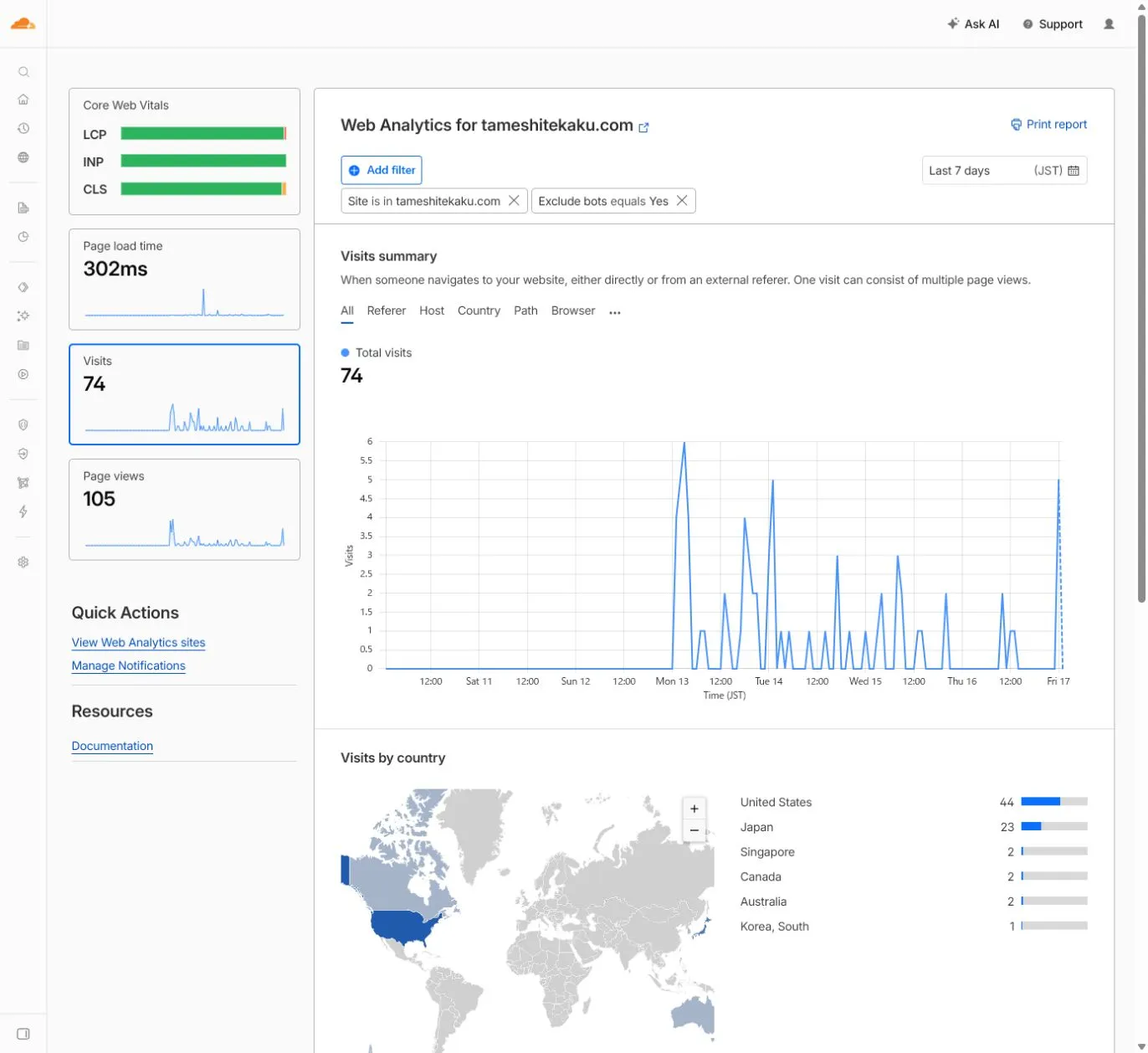This screenshot has height=1053, width=1148.
Task: Open the pie chart analytics icon in sidebar
Action: click(x=23, y=237)
